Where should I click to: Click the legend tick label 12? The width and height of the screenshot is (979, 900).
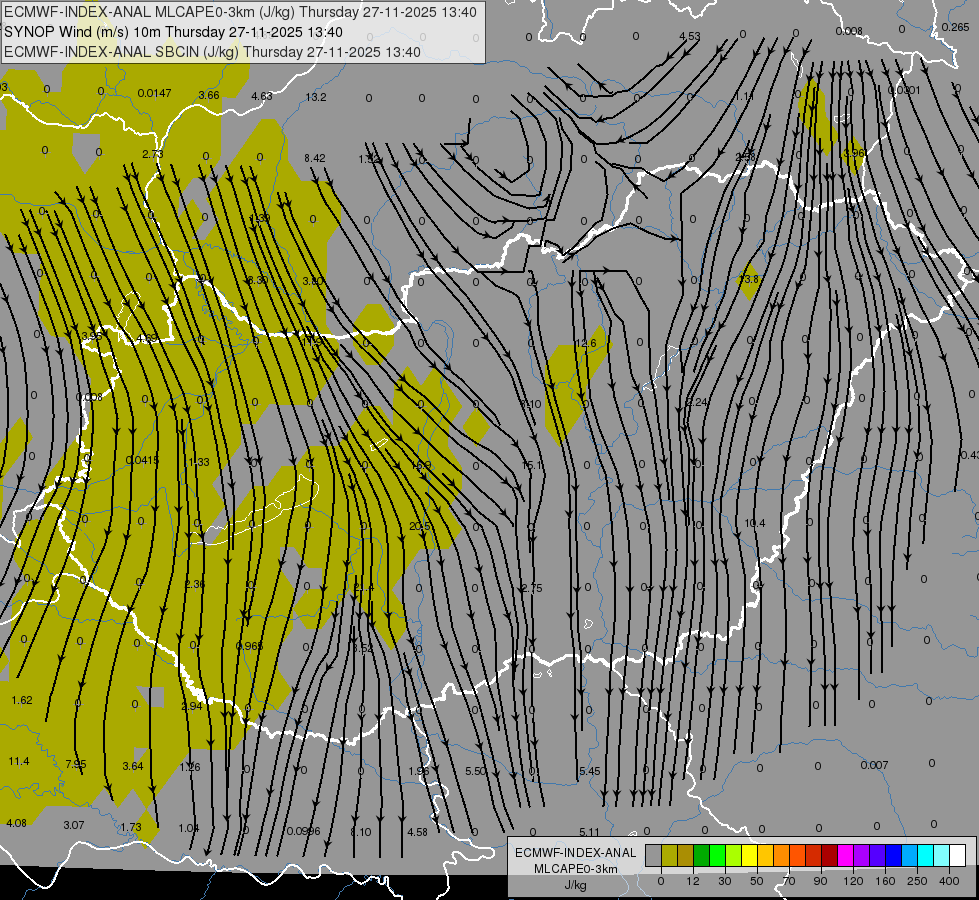[692, 881]
